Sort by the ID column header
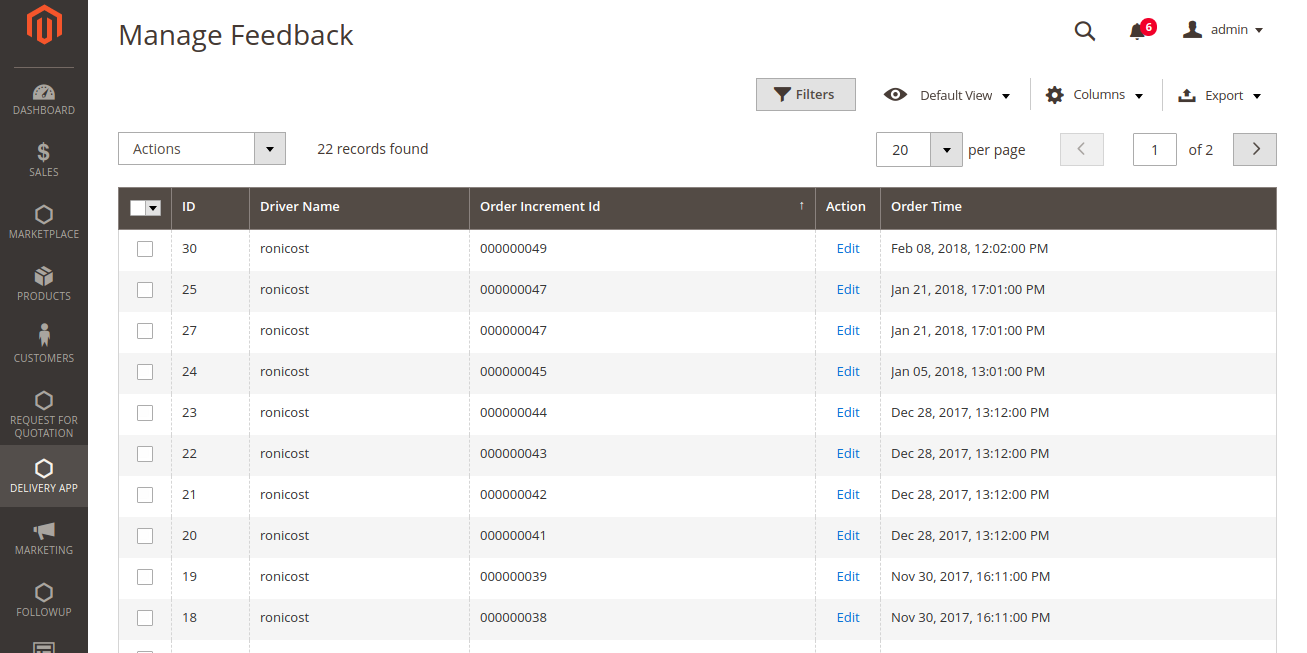The image size is (1307, 653). pos(210,207)
